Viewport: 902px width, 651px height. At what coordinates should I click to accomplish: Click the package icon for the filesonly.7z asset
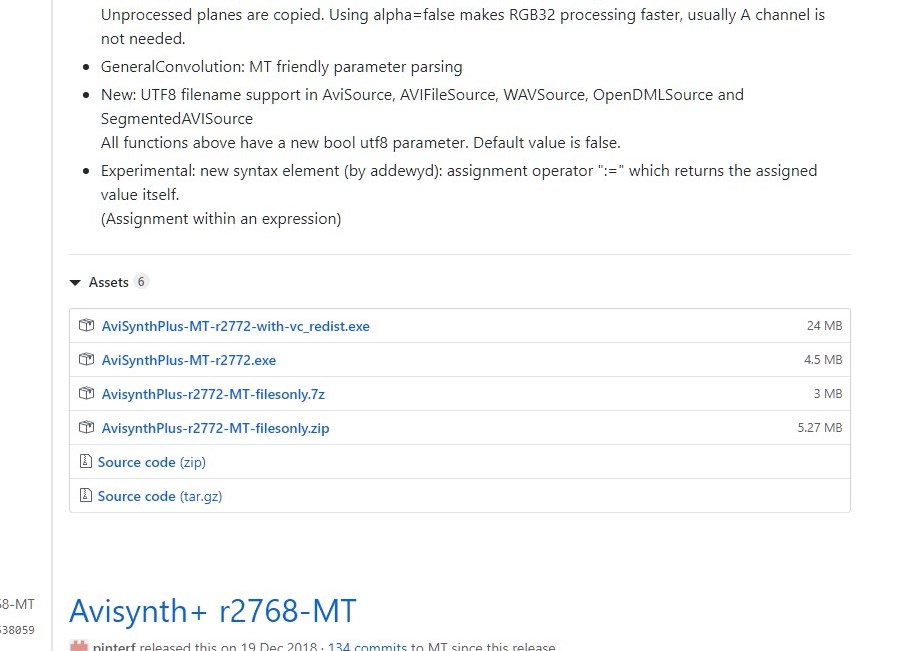click(87, 394)
